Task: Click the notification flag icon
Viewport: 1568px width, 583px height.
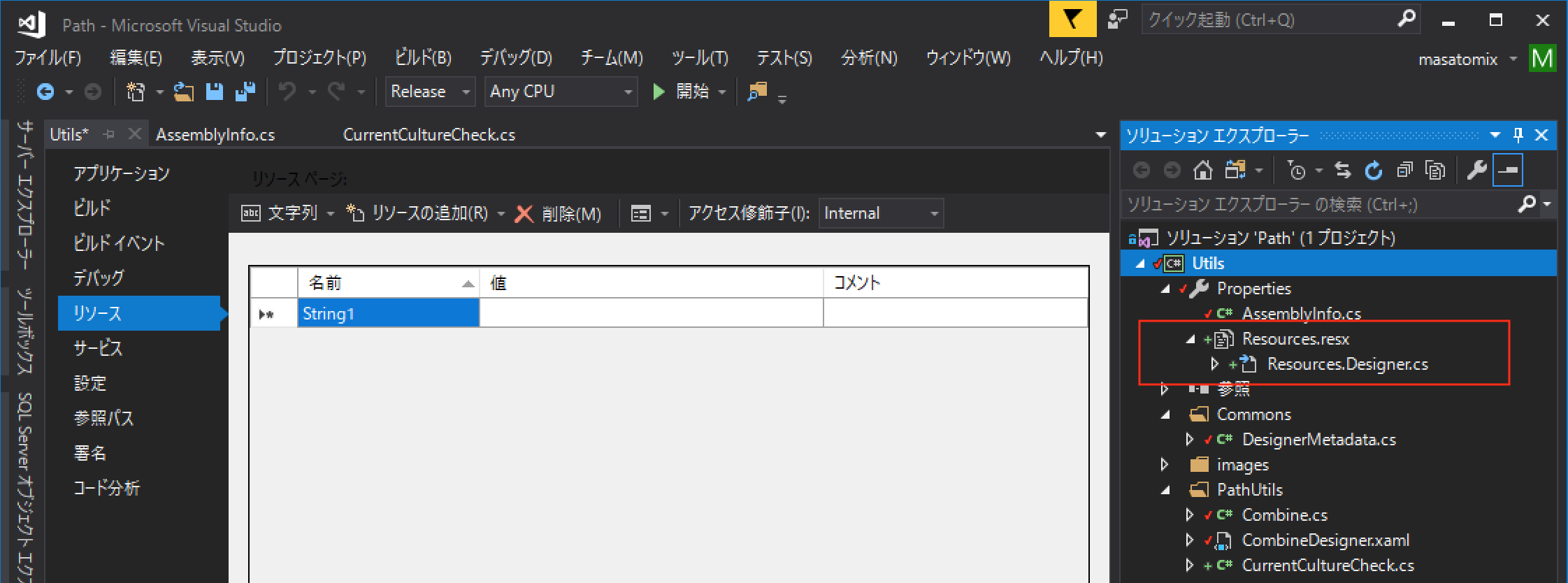Action: pos(1072,19)
